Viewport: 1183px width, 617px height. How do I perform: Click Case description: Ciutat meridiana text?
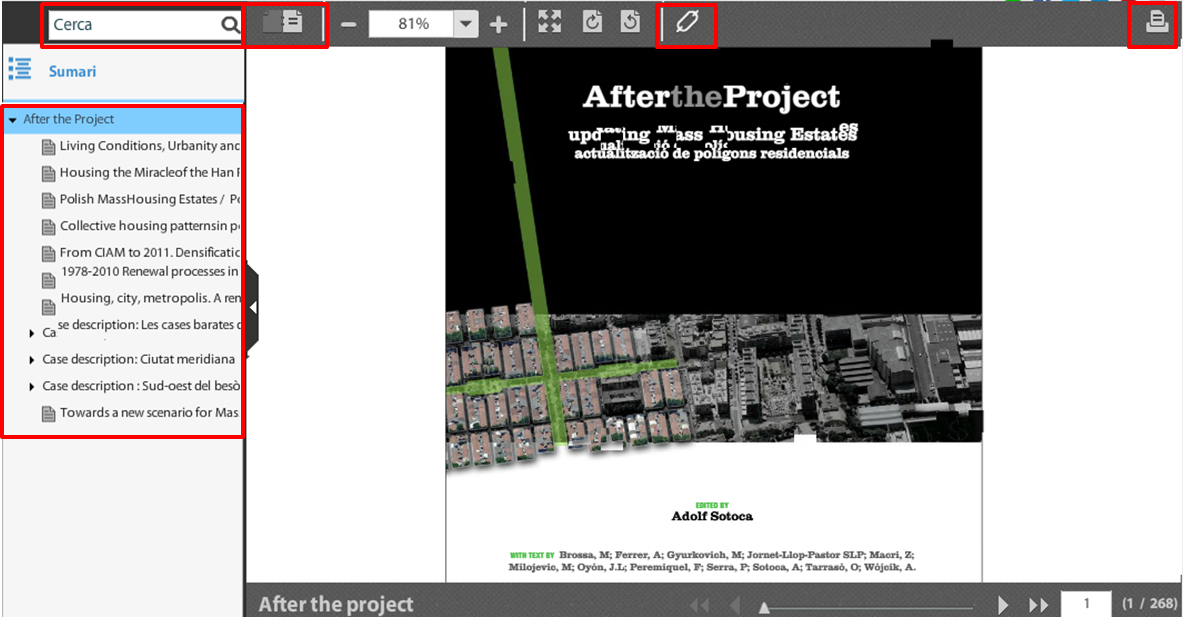tap(139, 359)
